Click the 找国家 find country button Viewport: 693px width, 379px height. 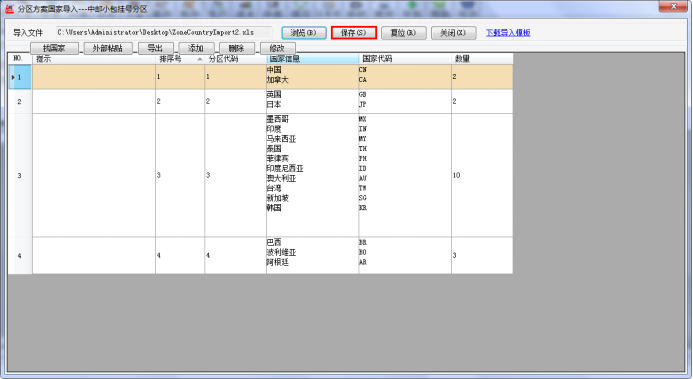coord(54,48)
